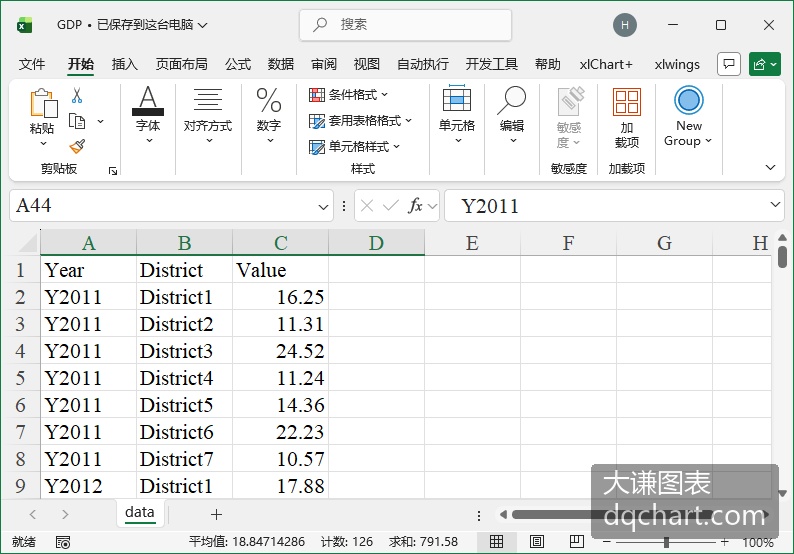The height and width of the screenshot is (554, 794).
Task: Switch to the 页面布局 Page Layout tab
Action: [x=181, y=64]
